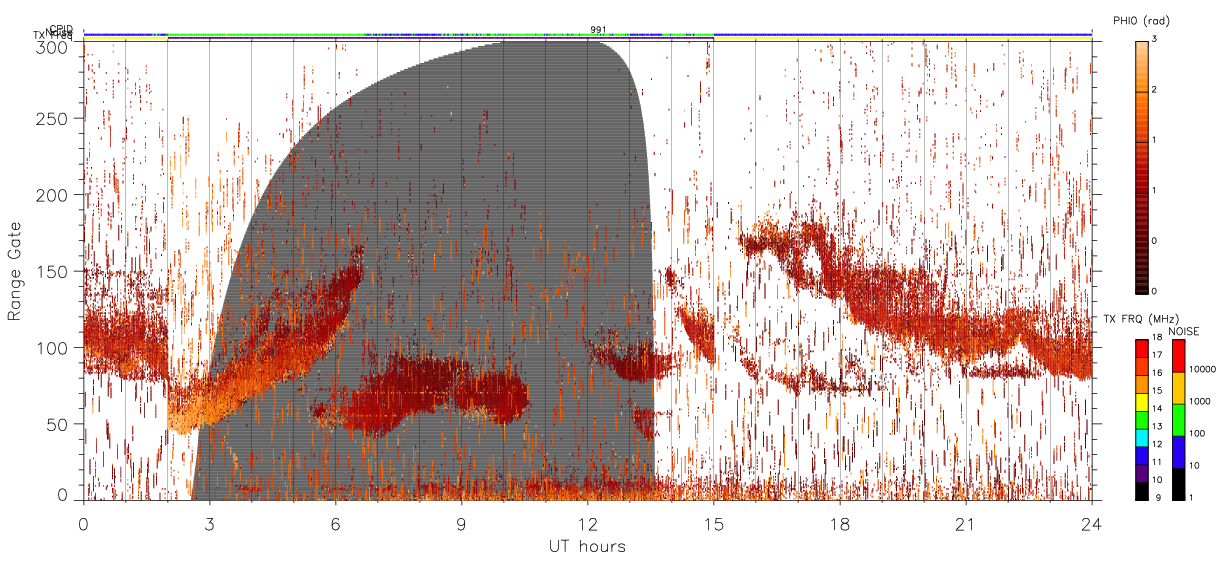
Task: Click the blue 11–12 MHz TX FRQ swatch
Action: tap(1141, 455)
